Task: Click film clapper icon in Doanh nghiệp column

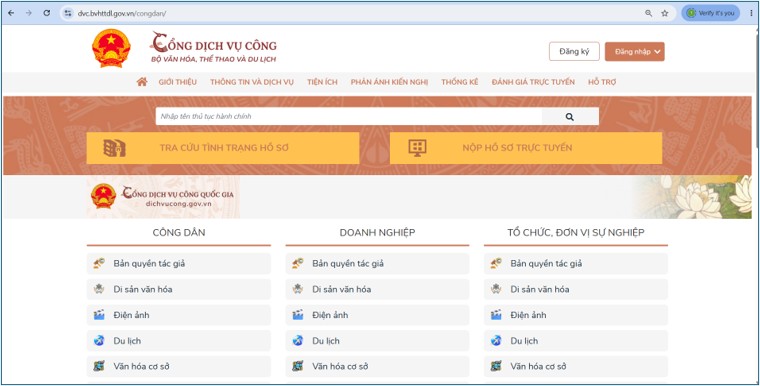Action: pos(298,315)
